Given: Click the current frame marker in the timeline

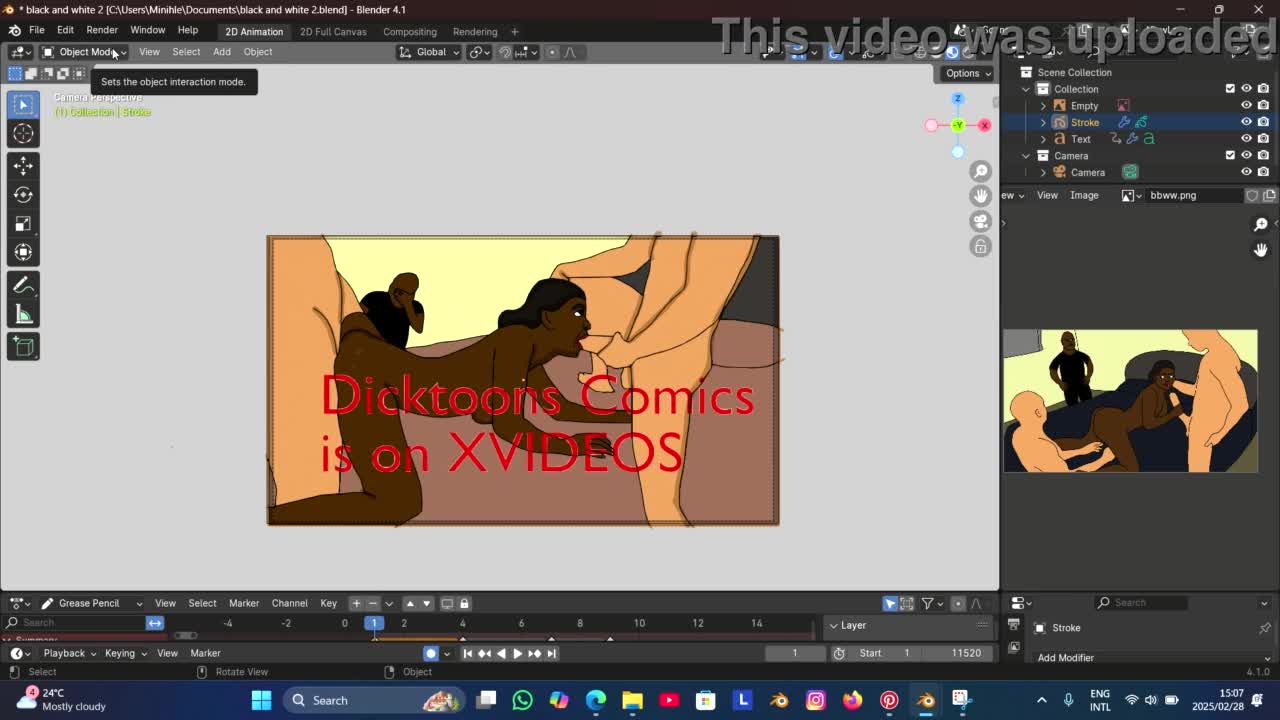Looking at the screenshot, I should tap(374, 623).
